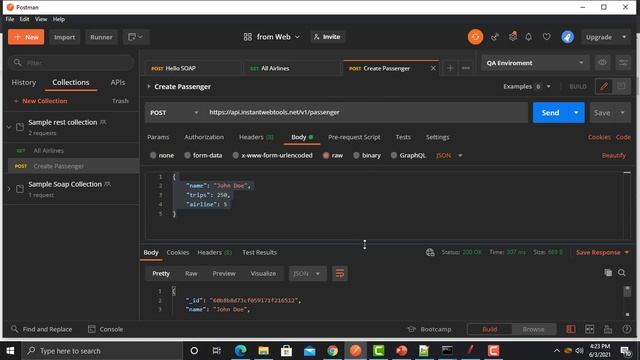Open the Pre-request Script tab

[354, 137]
